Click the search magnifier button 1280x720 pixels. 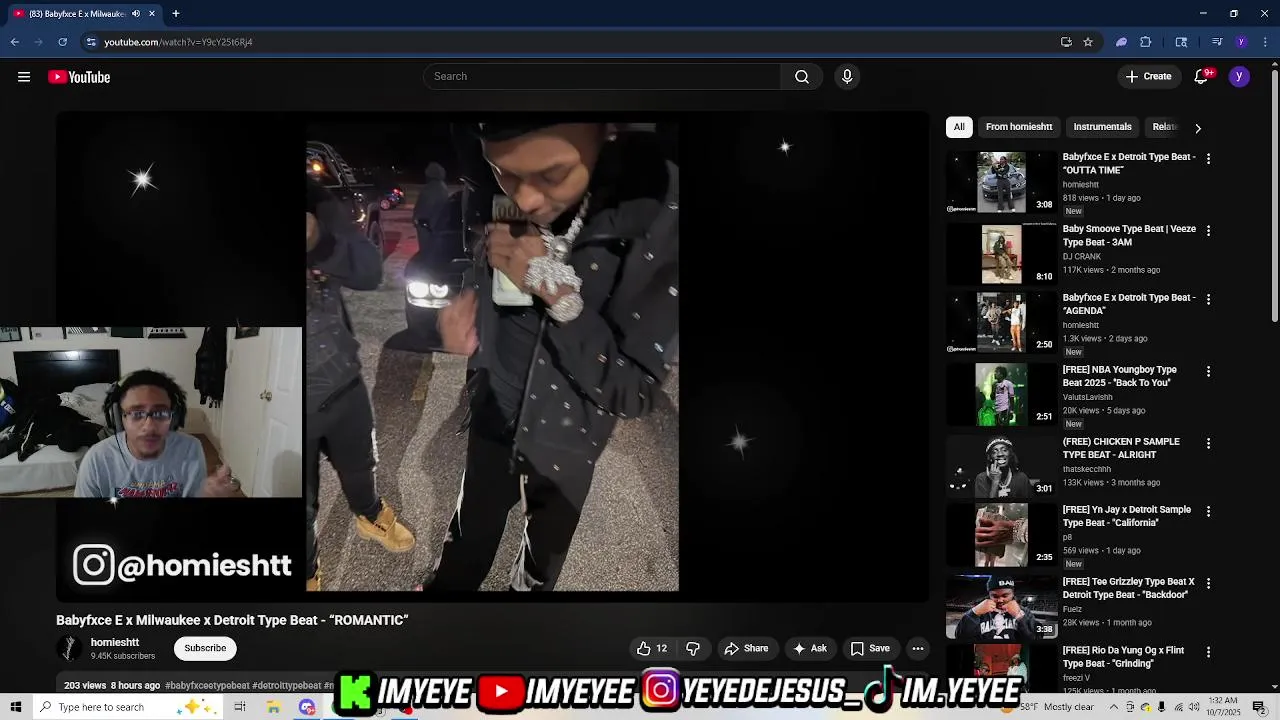[x=802, y=77]
